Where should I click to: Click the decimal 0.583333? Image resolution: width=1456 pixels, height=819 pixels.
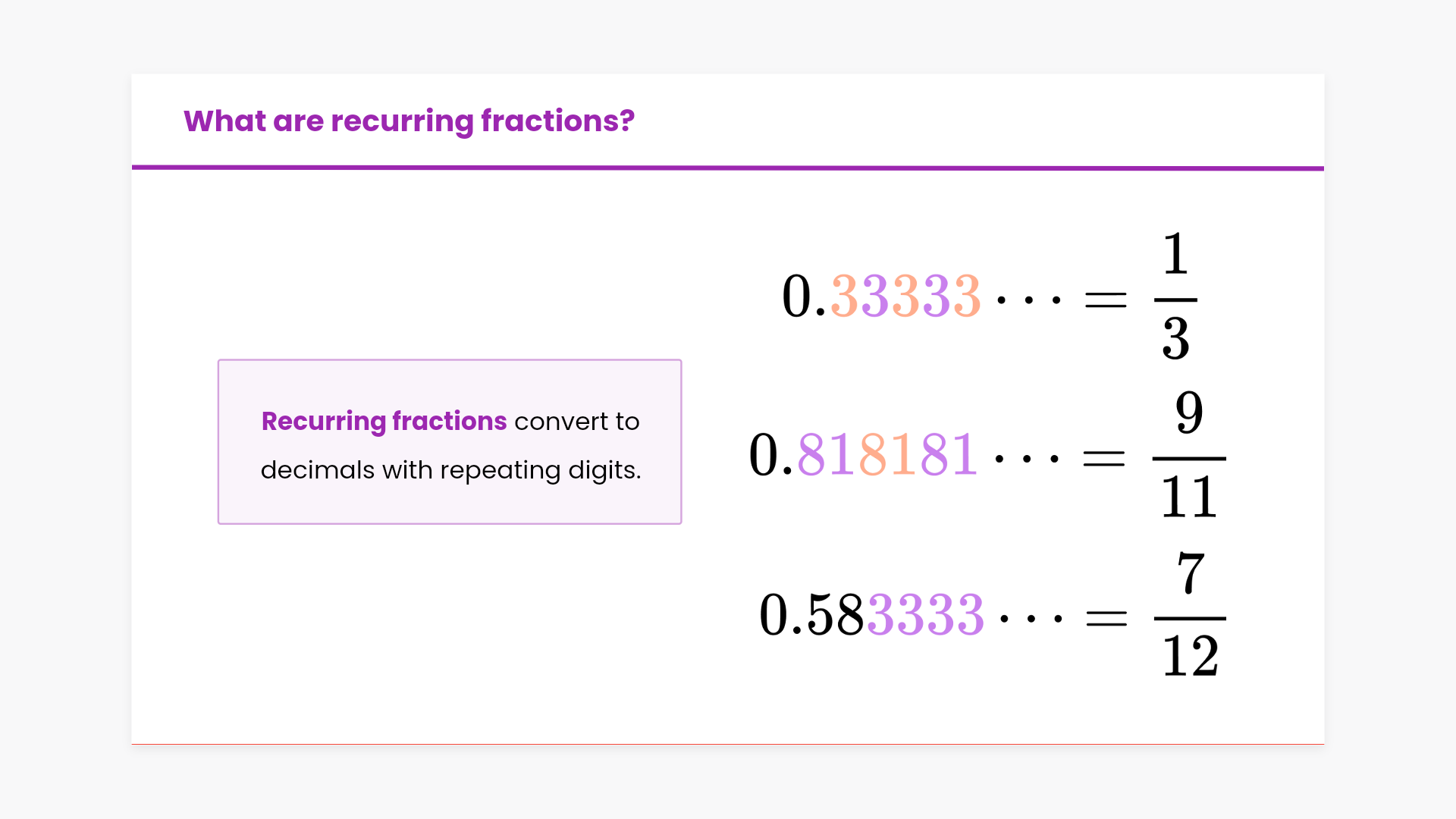872,614
